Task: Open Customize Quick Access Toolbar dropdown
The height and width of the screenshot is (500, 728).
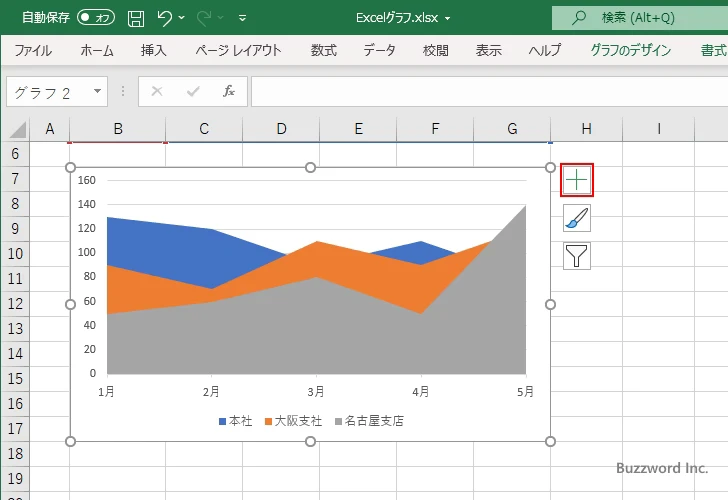Action: click(242, 18)
